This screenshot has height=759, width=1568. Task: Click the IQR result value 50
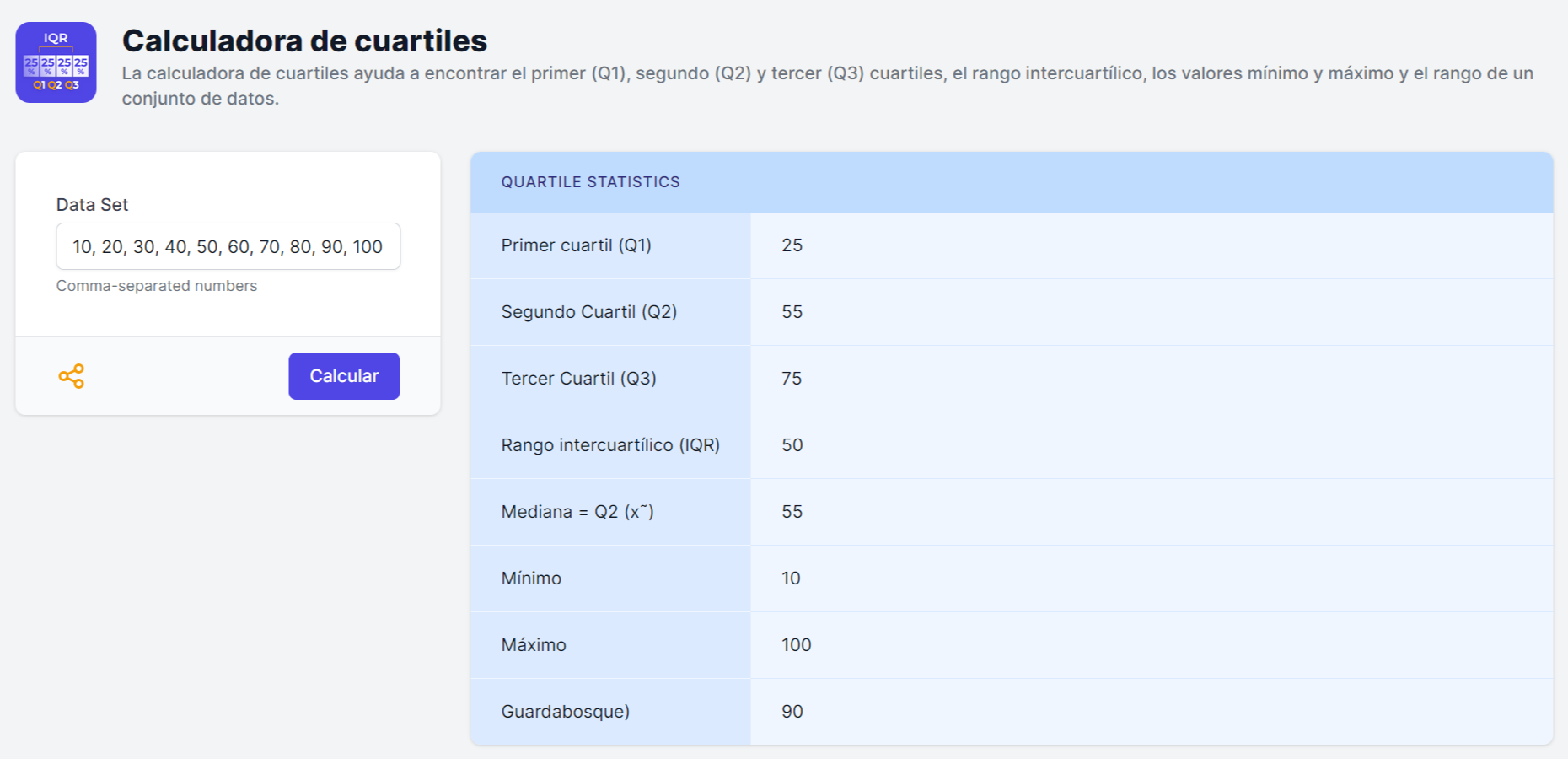click(x=792, y=445)
